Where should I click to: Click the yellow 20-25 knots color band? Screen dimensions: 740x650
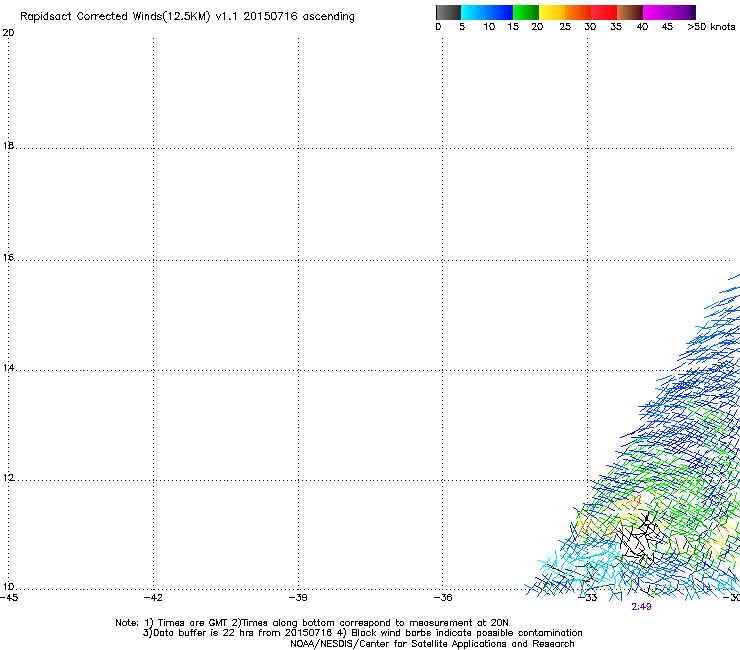click(x=552, y=12)
